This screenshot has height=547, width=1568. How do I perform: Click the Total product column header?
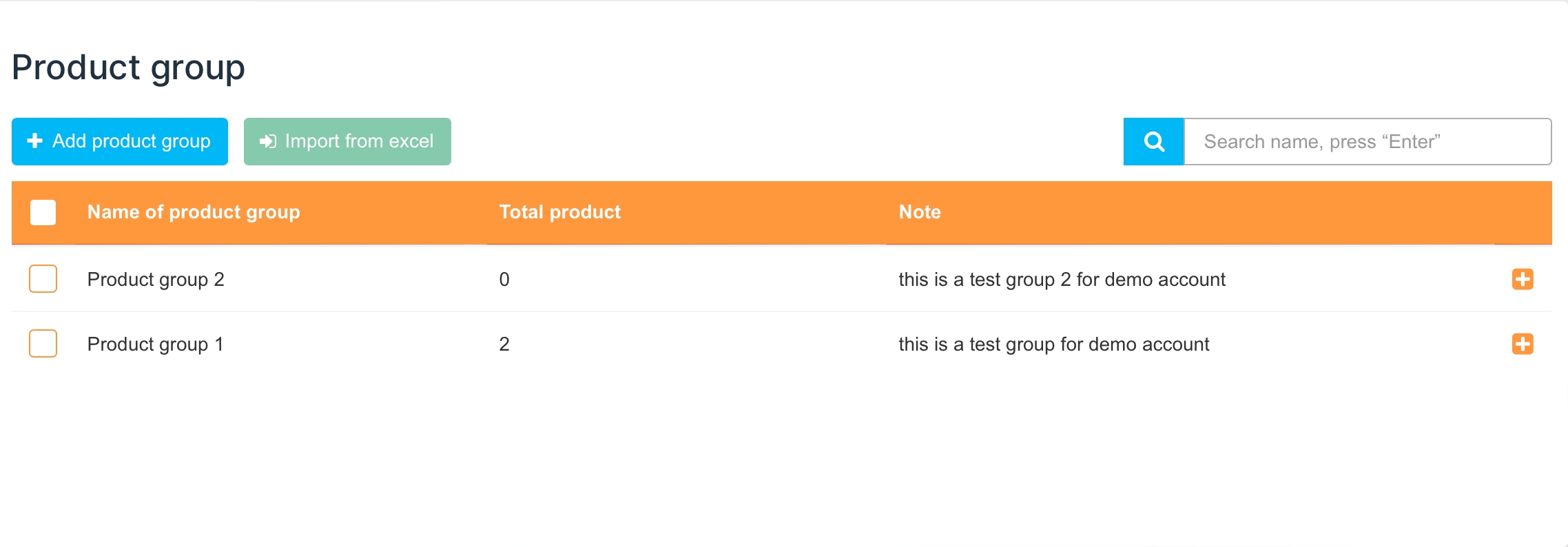pos(560,212)
